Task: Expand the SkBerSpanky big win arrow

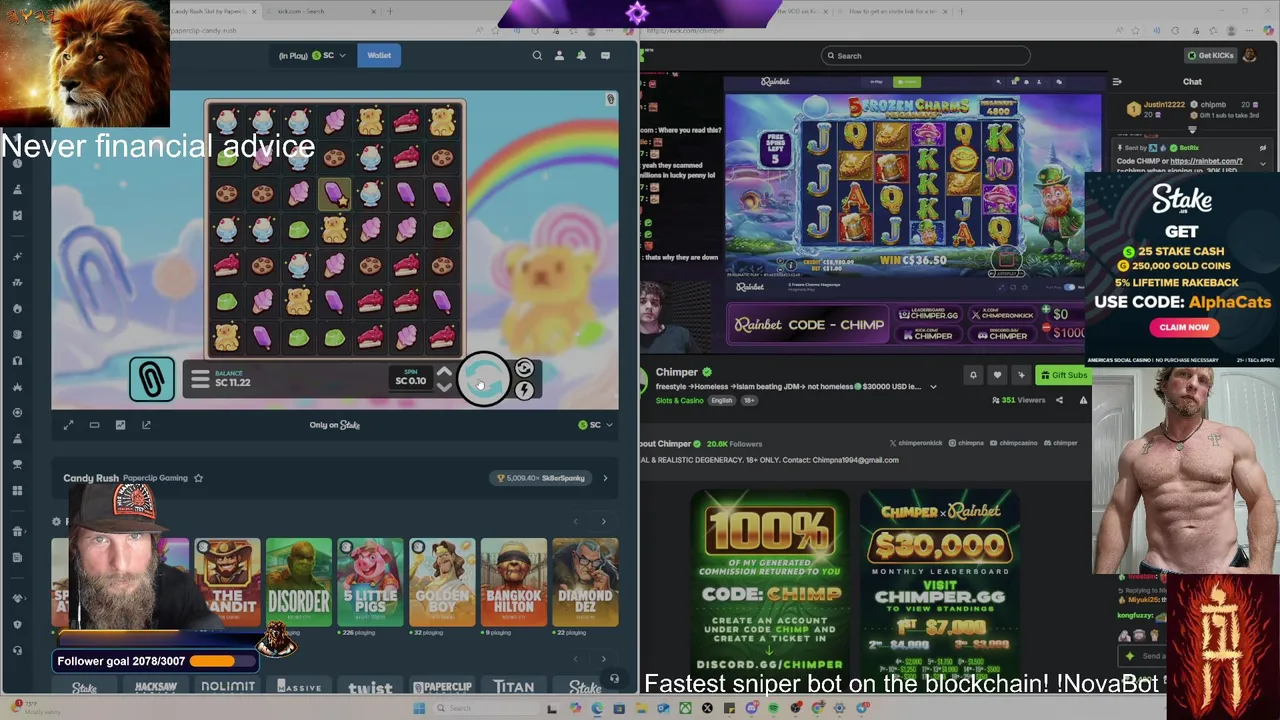Action: coord(605,478)
